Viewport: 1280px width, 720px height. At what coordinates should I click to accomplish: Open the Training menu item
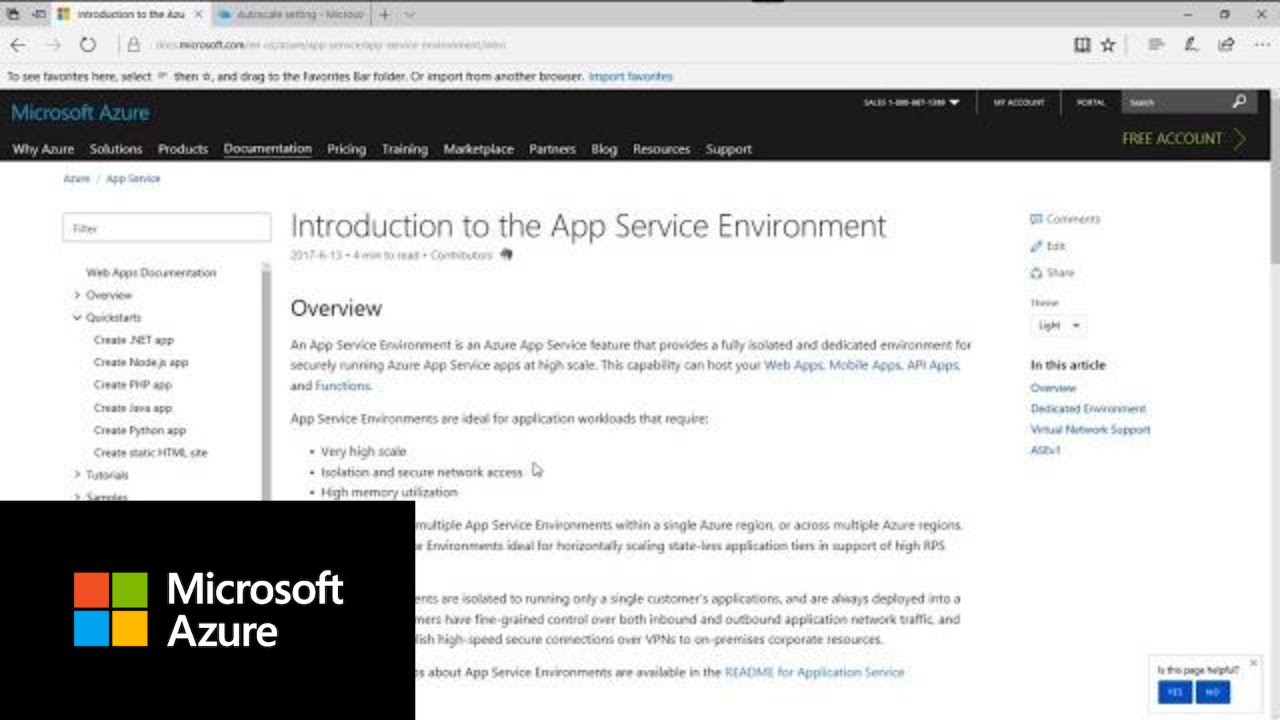(x=404, y=149)
